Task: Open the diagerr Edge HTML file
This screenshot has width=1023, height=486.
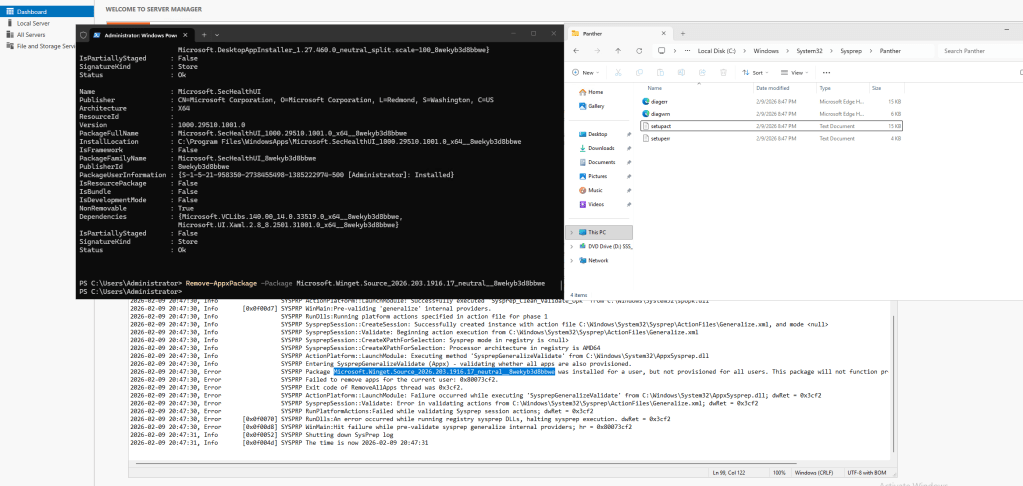Action: tap(659, 101)
